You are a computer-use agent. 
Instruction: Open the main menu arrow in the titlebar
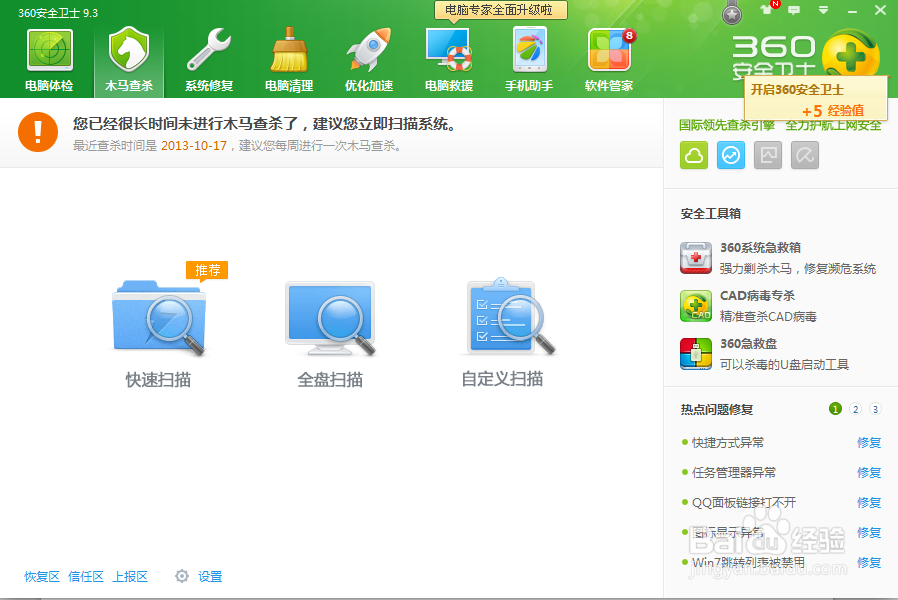(x=823, y=11)
